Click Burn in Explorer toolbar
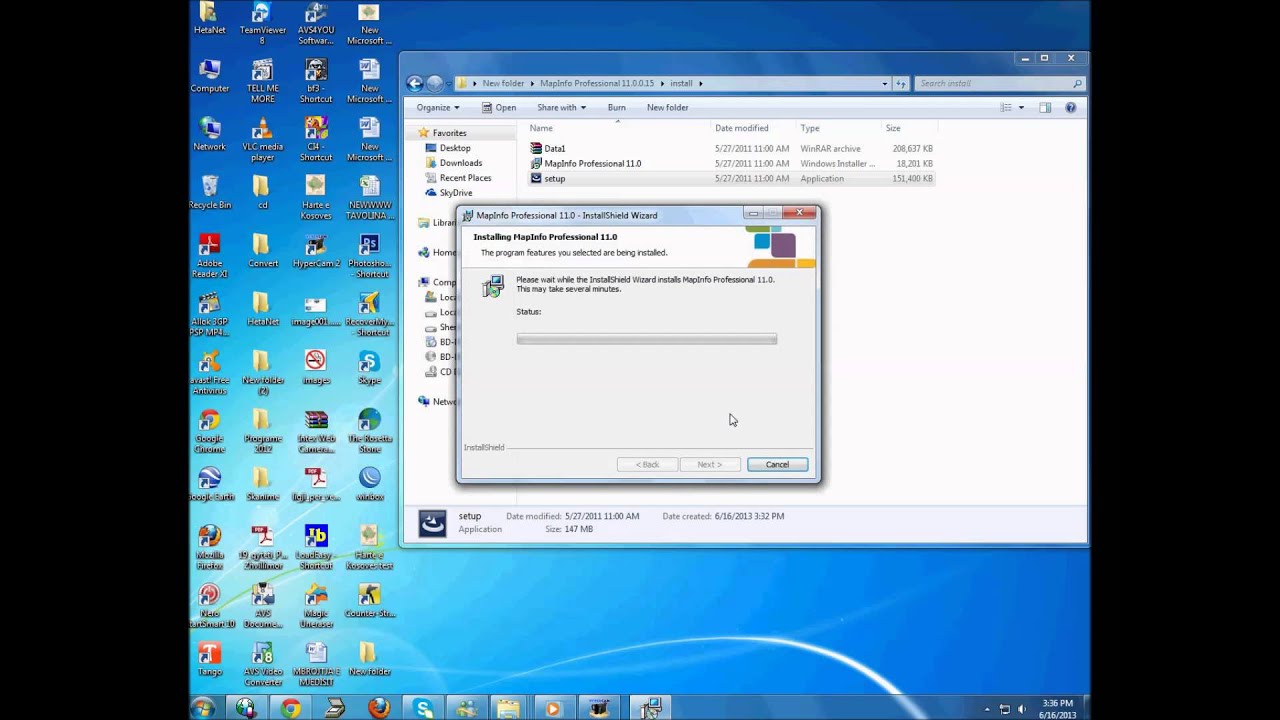This screenshot has width=1280, height=720. 616,107
